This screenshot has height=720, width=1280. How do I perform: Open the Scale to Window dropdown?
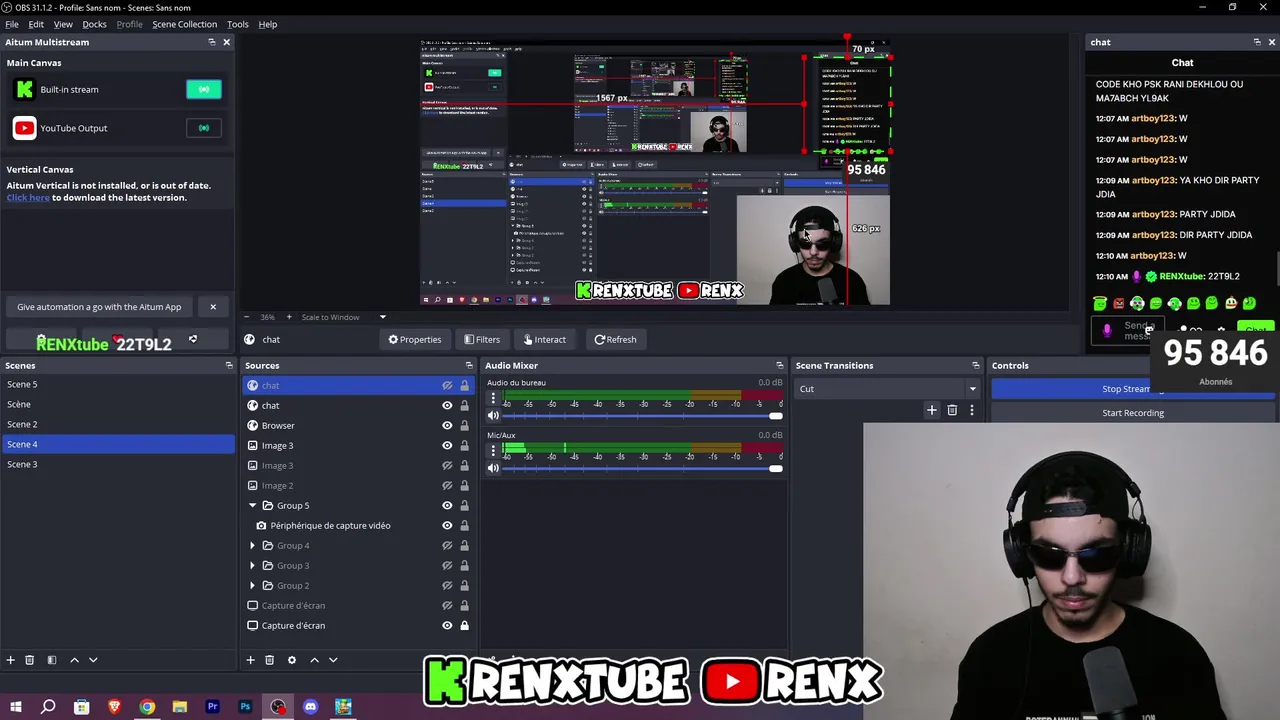point(343,317)
